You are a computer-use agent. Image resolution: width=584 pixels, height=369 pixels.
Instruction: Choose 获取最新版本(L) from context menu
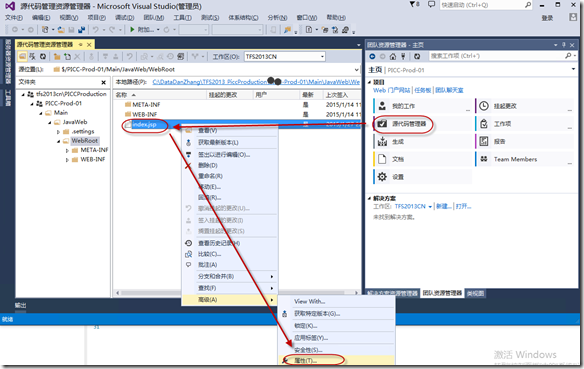pos(229,143)
